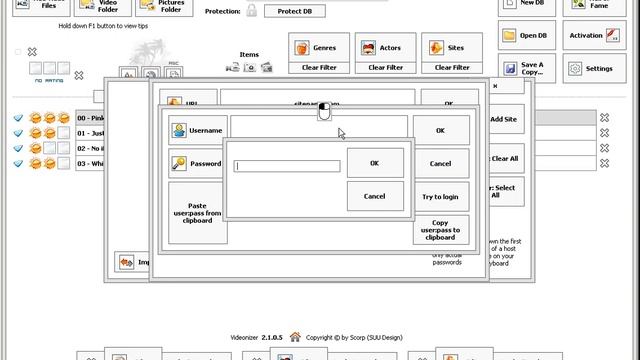The height and width of the screenshot is (360, 640).
Task: Toggle the checkmark on row 02 - No
Action: (x=18, y=148)
